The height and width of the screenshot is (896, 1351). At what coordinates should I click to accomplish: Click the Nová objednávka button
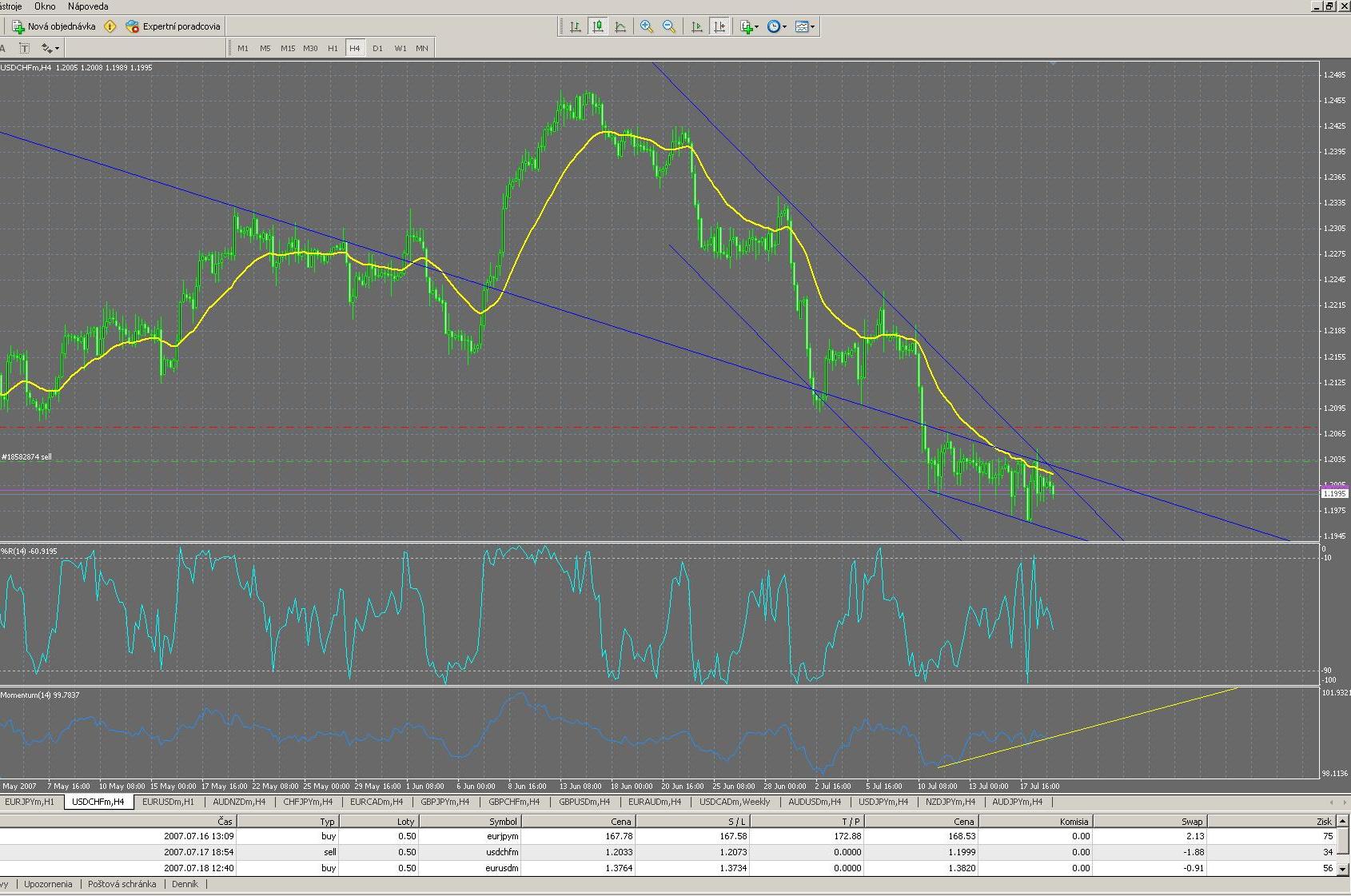[53, 26]
